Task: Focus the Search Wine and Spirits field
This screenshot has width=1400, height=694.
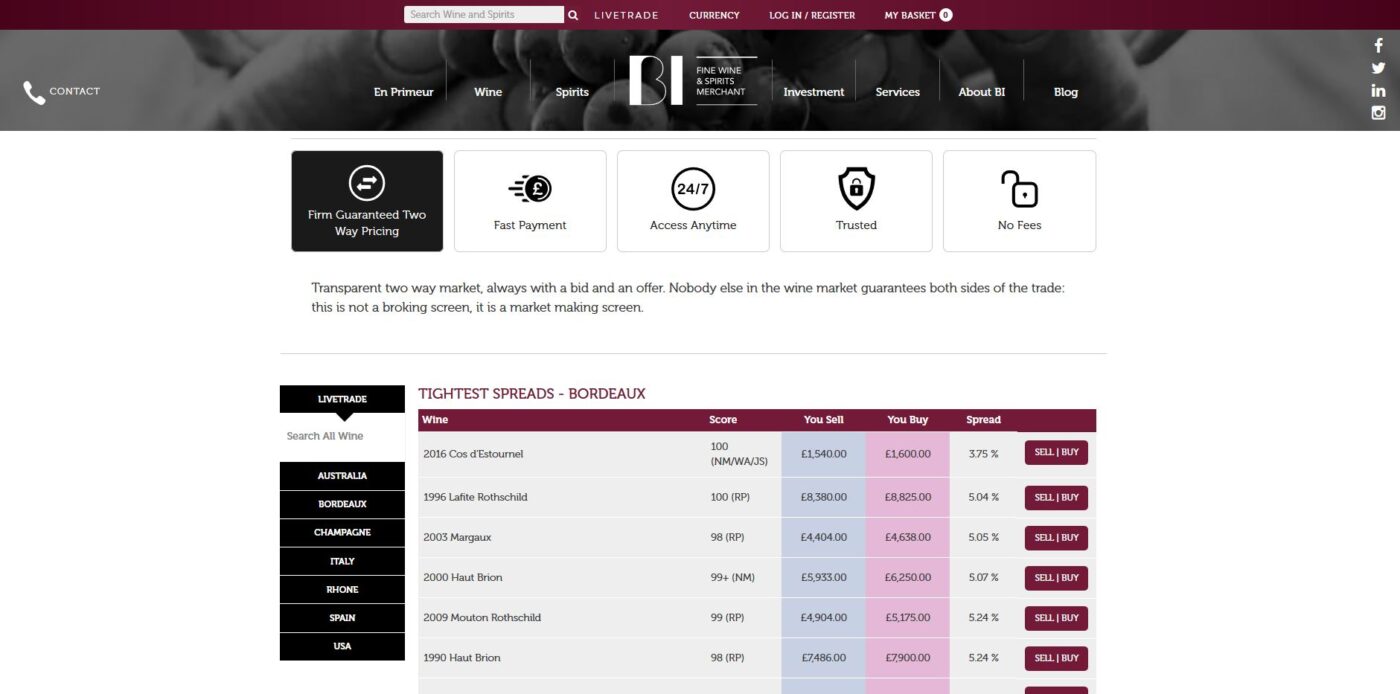Action: pyautogui.click(x=484, y=15)
